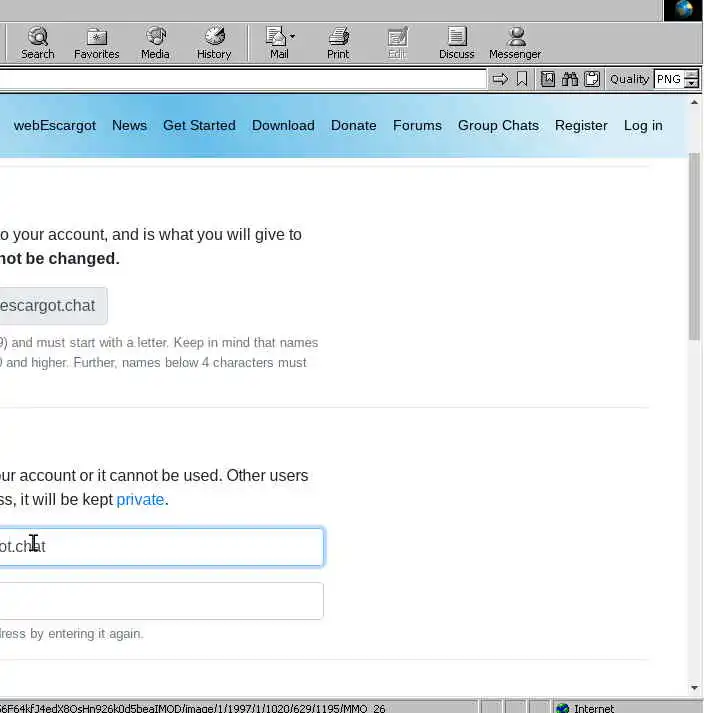This screenshot has height=713, width=704.
Task: Step Quality selector up
Action: click(692, 75)
